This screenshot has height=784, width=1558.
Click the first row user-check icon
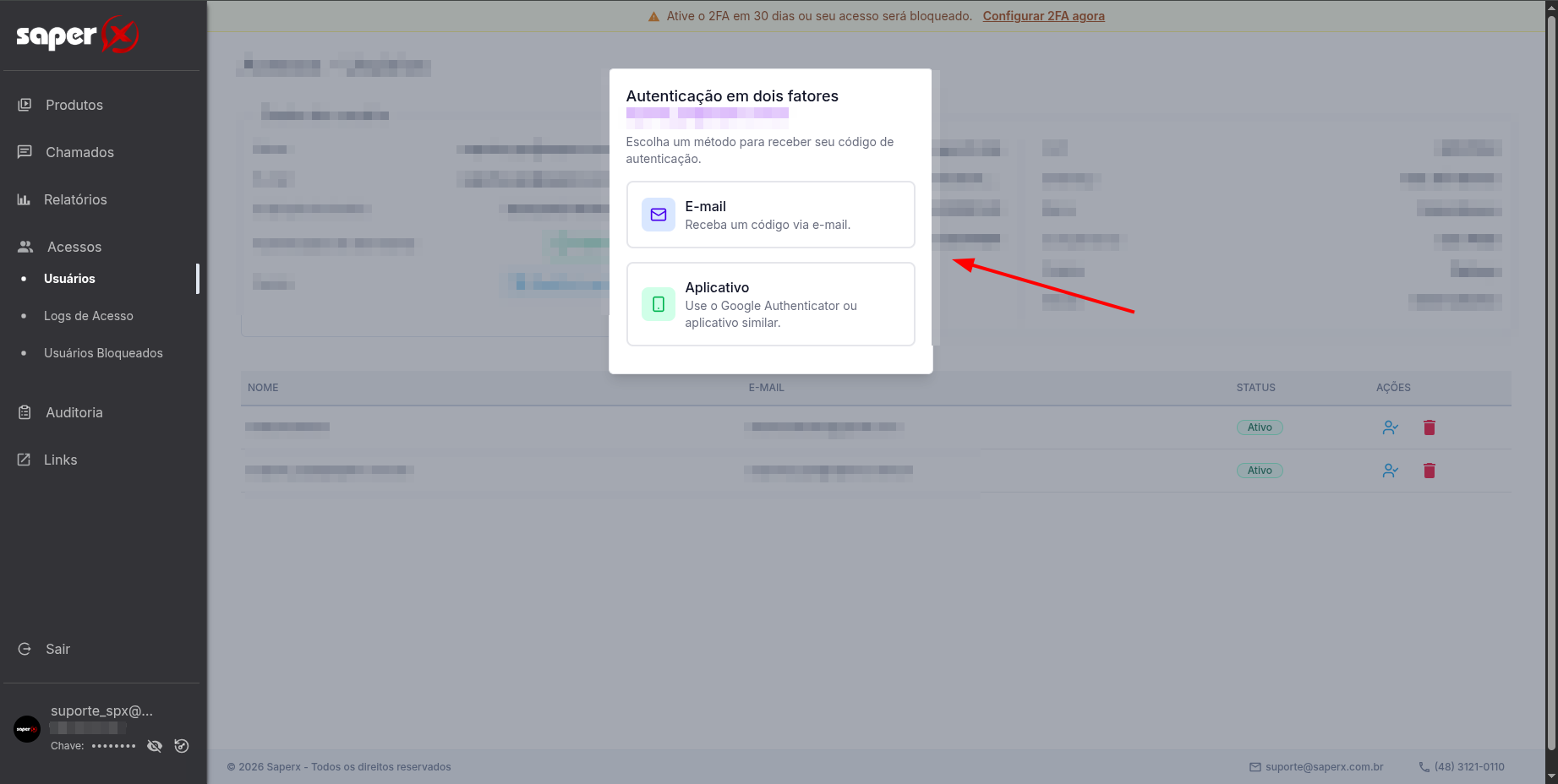(1390, 427)
